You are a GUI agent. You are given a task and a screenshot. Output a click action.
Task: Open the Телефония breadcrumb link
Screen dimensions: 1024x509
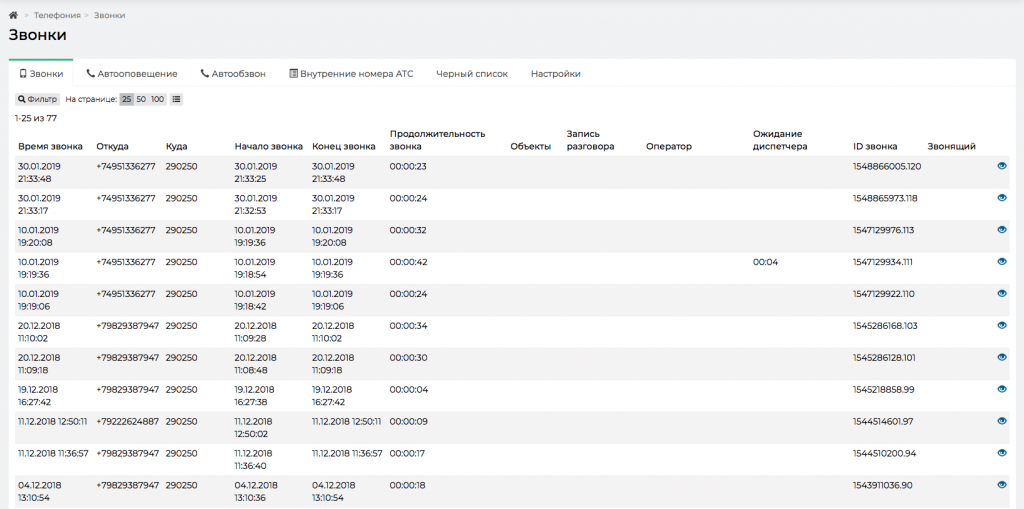[x=57, y=15]
